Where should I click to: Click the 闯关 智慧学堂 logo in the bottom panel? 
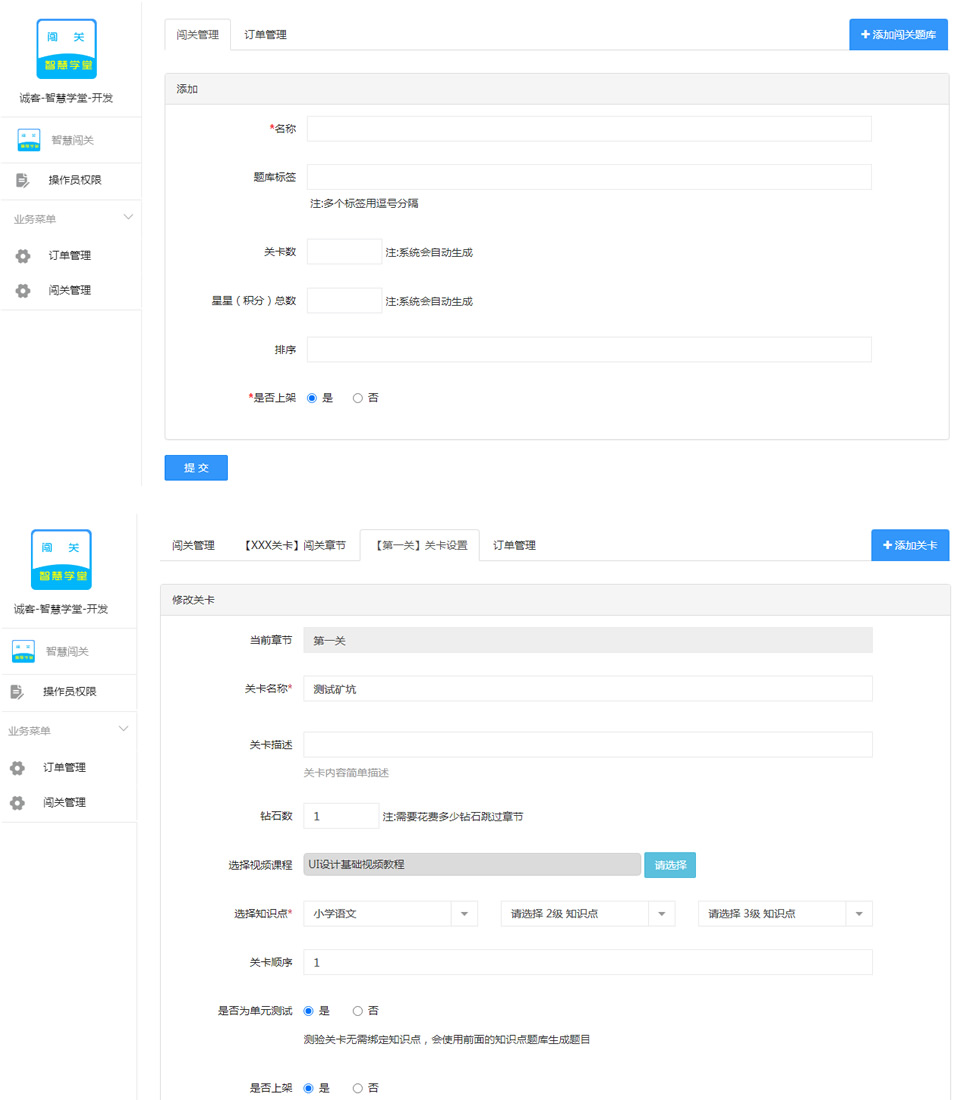click(61, 560)
